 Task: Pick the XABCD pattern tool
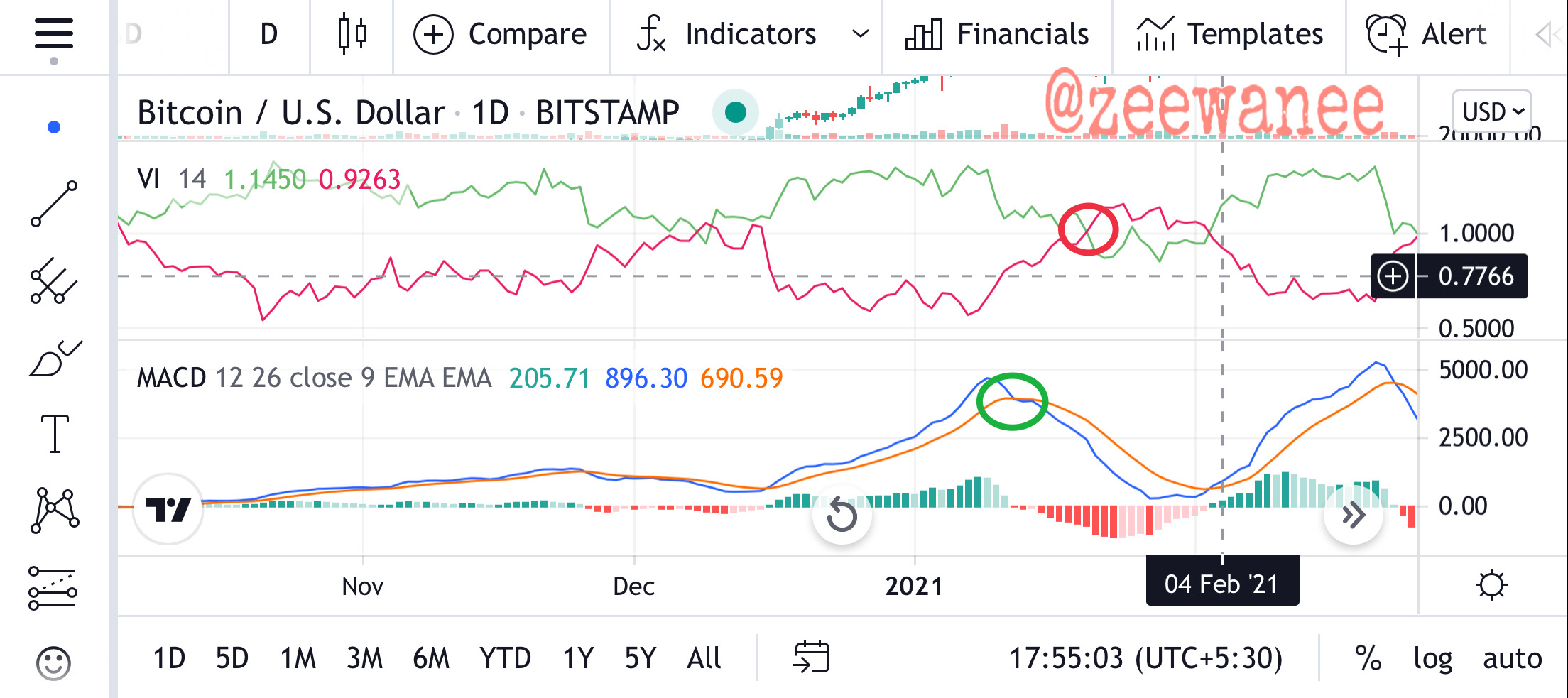pyautogui.click(x=55, y=511)
